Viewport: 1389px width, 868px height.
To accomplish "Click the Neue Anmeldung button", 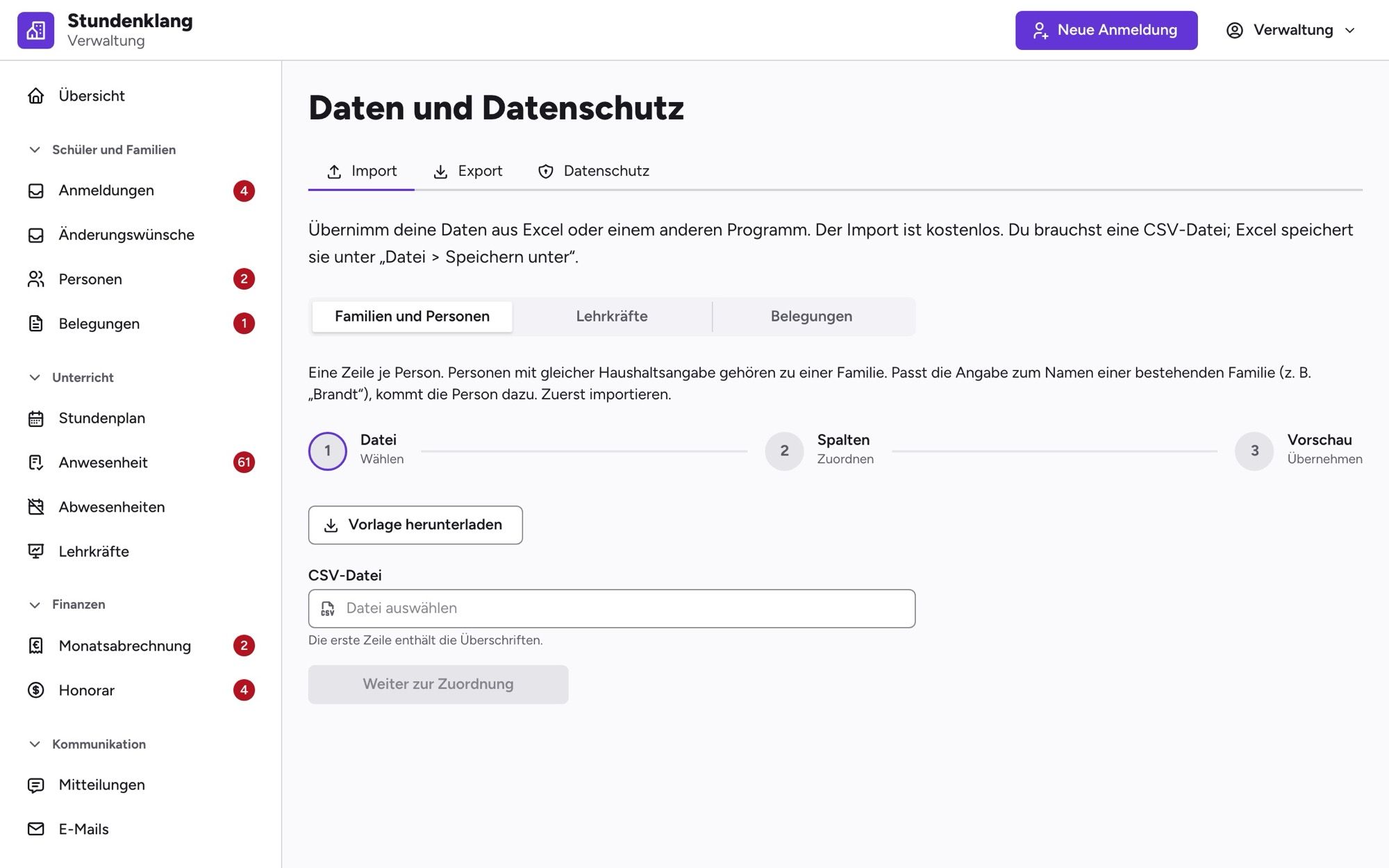I will [1106, 30].
